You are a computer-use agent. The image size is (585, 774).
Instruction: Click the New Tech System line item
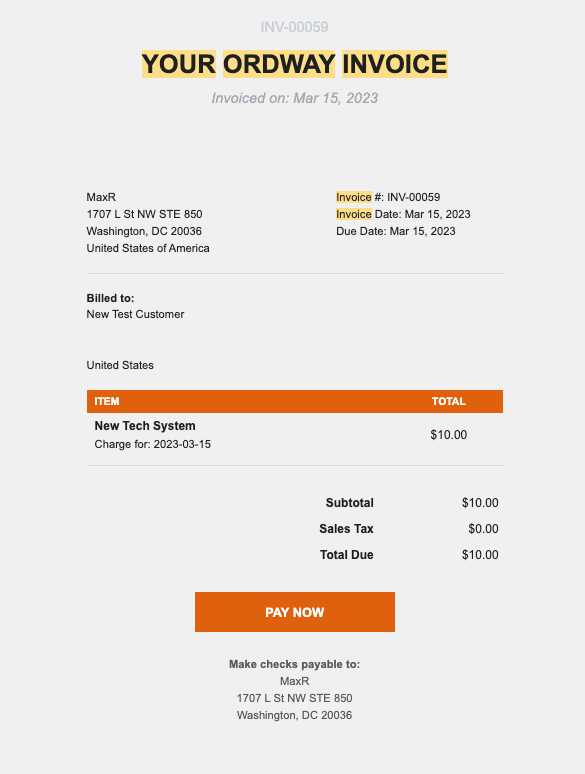pos(145,426)
